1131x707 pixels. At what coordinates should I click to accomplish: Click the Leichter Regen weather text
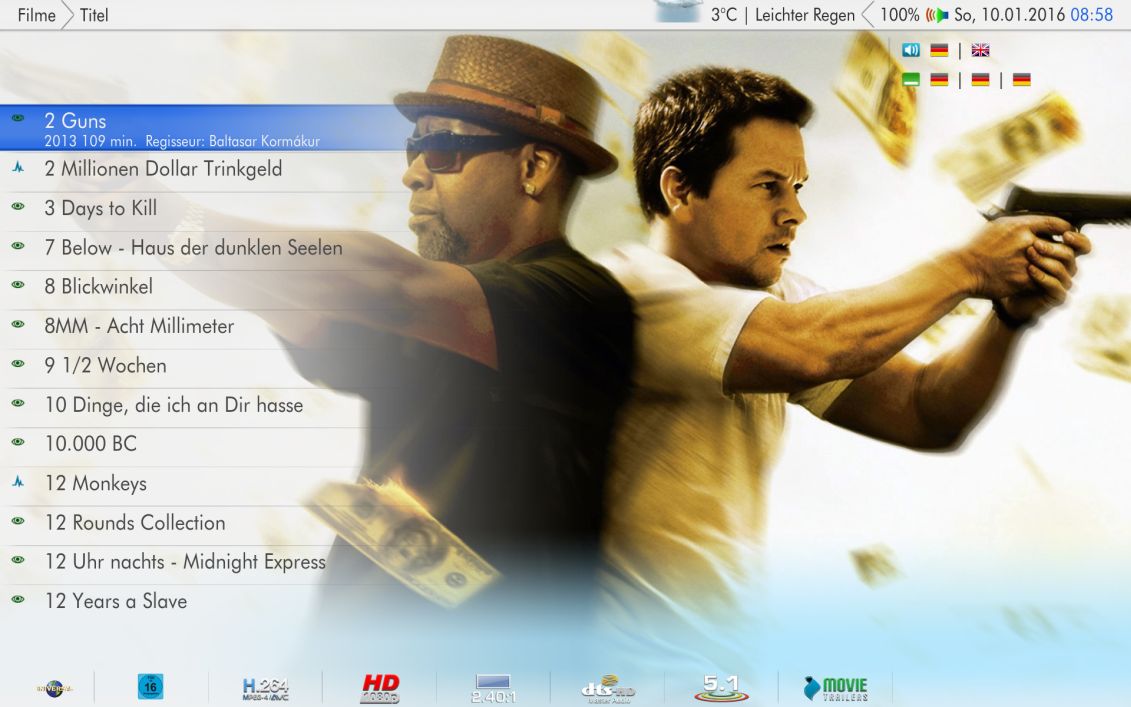click(x=805, y=15)
